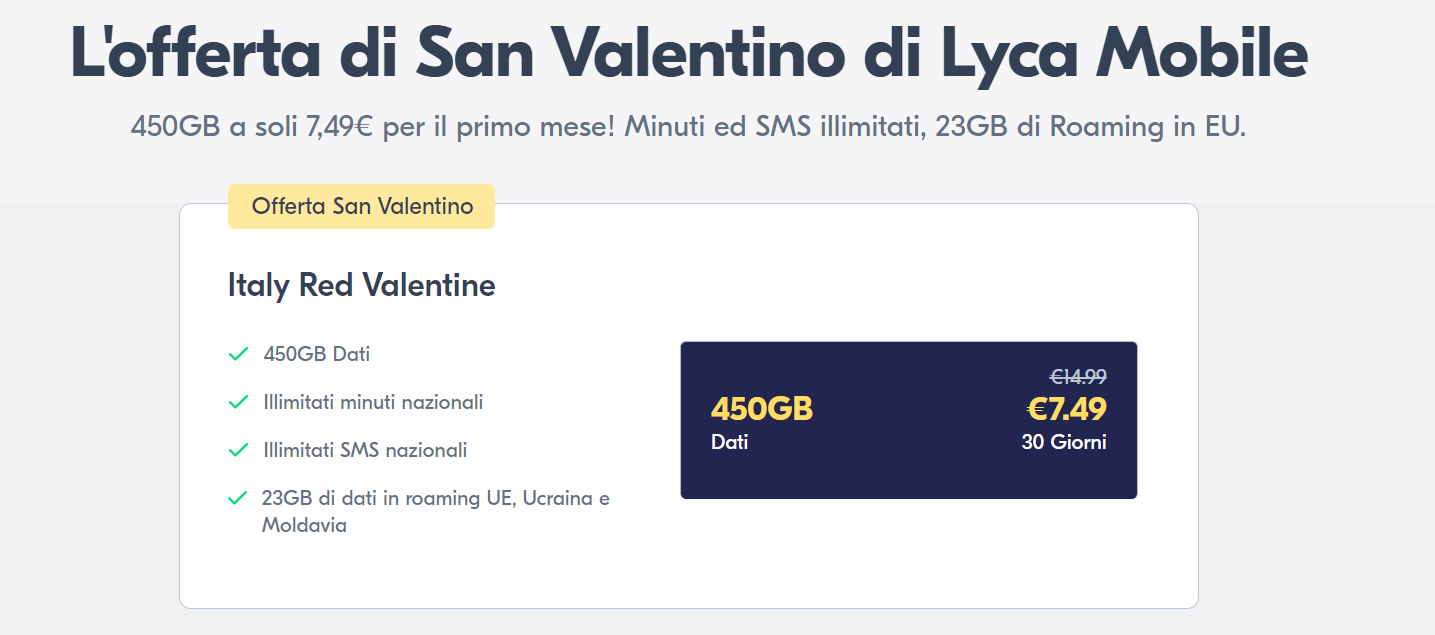Screen dimensions: 1435x635
Task: Click the 450GB Dati feature text
Action: (317, 354)
